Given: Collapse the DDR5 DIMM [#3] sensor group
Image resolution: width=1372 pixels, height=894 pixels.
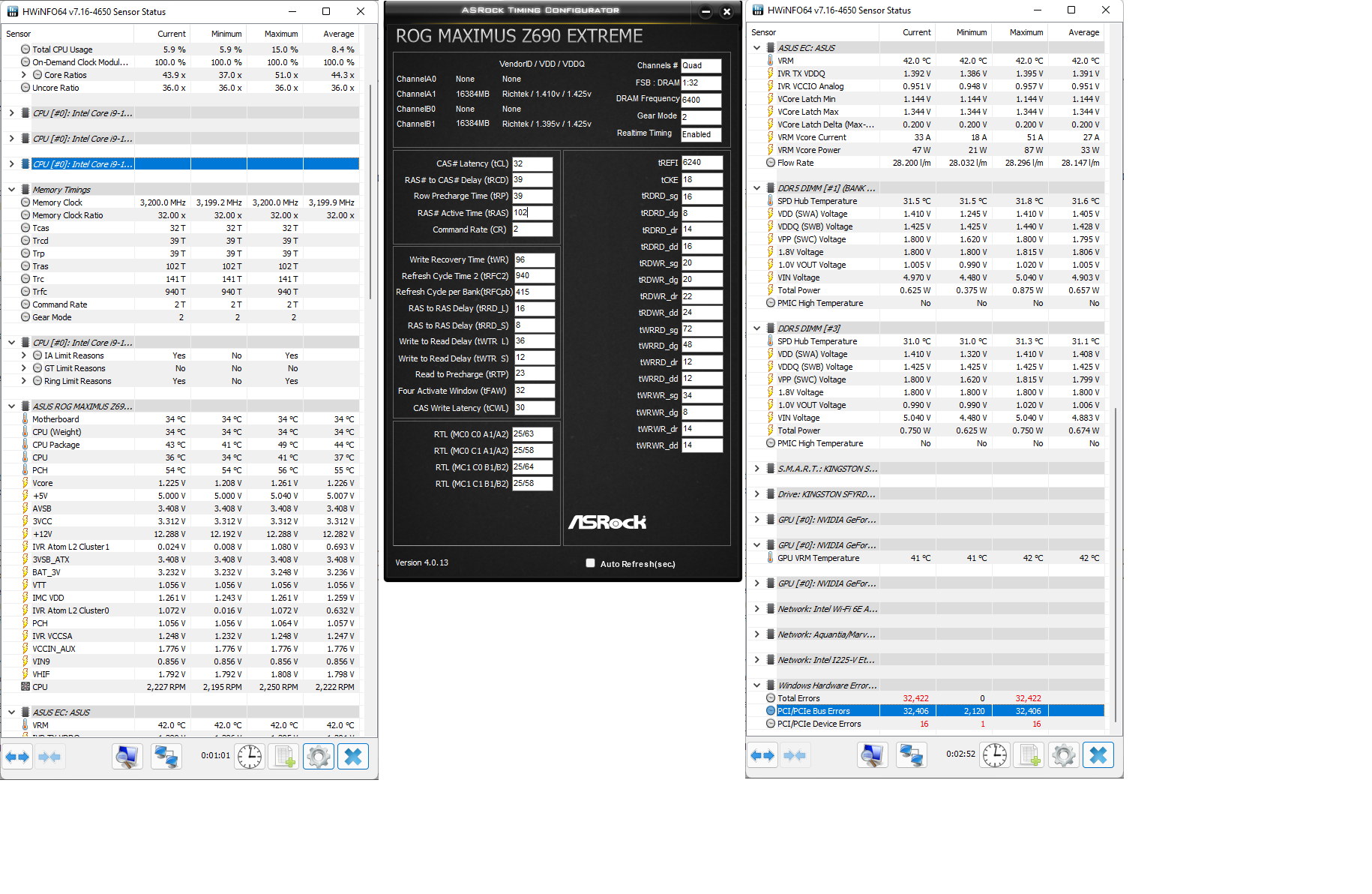Looking at the screenshot, I should (x=757, y=328).
